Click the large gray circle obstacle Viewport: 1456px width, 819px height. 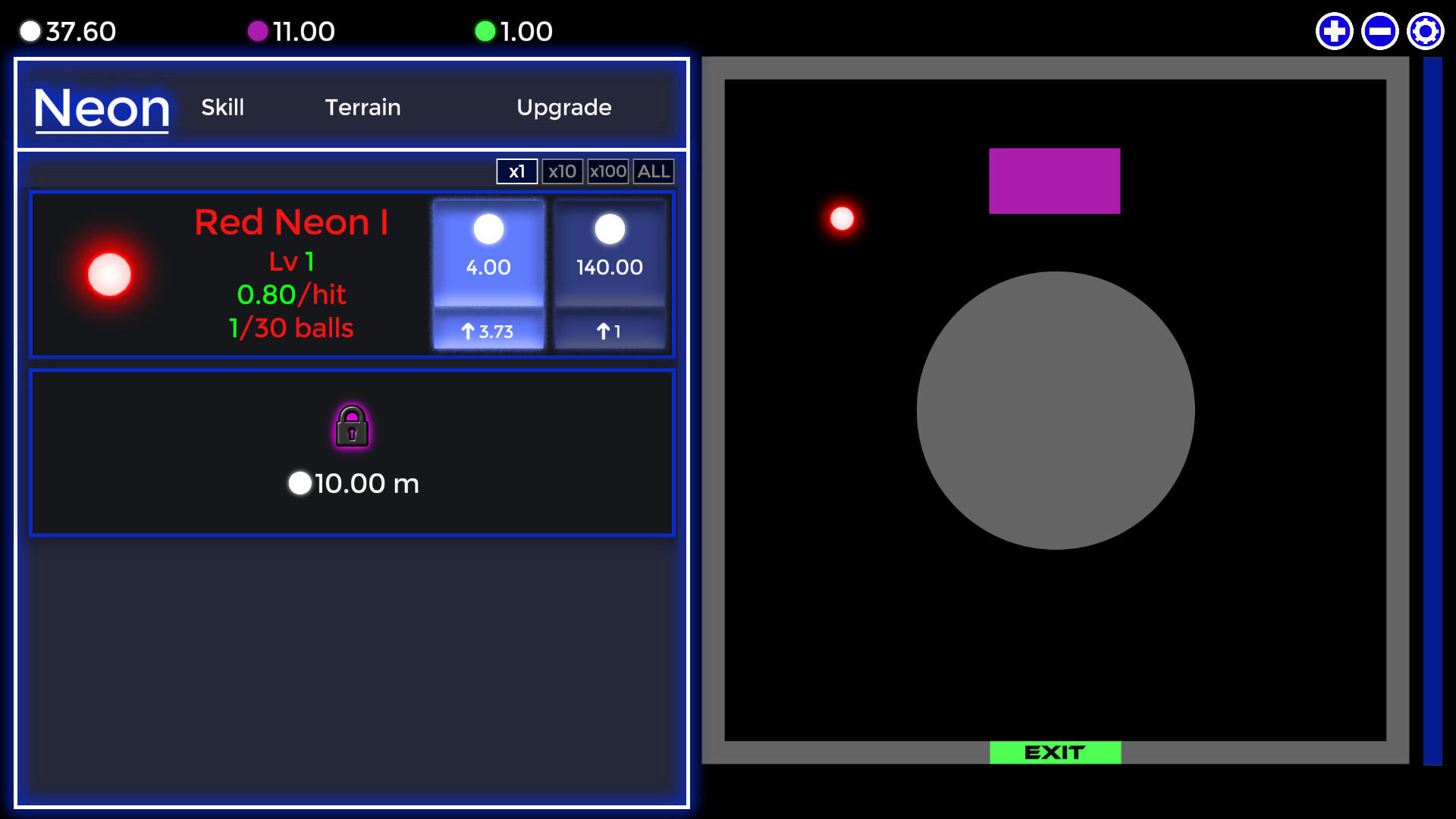(x=1055, y=410)
